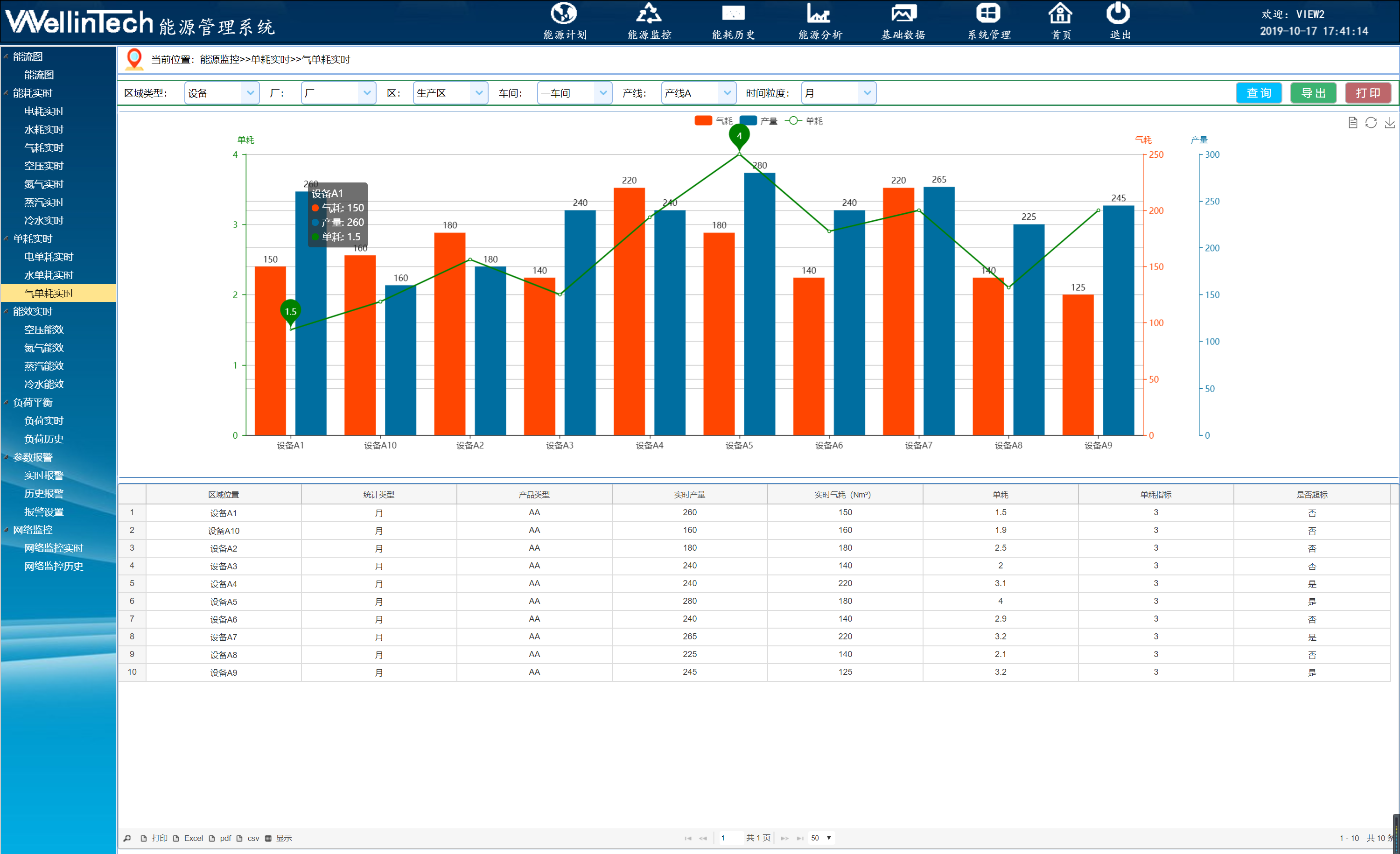The image size is (1400, 854).
Task: Open rows-per-page dropdown showing 50
Action: pos(822,838)
